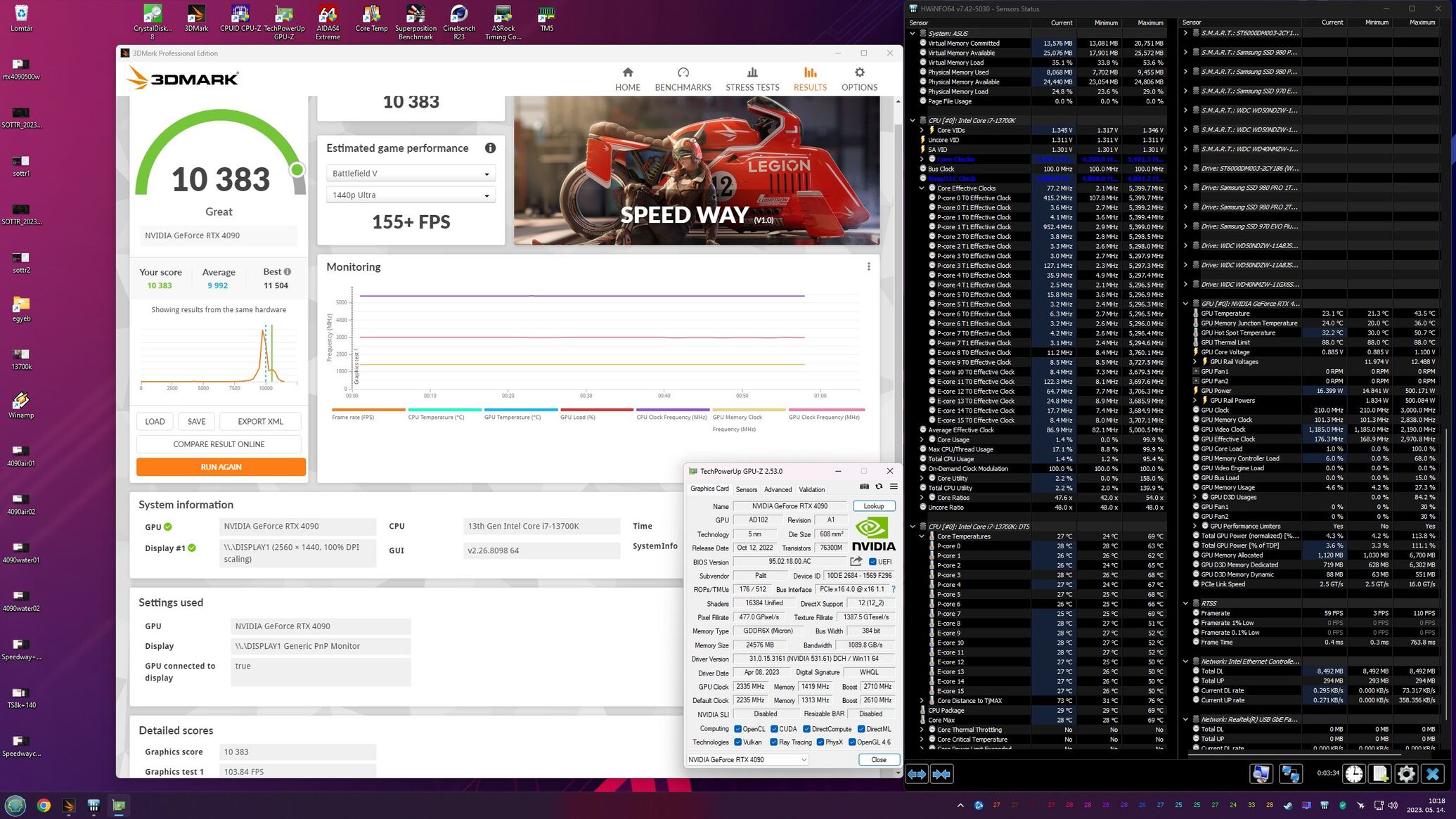Switch to the Sensors tab in GPU-Z
This screenshot has height=819, width=1456.
click(x=746, y=489)
